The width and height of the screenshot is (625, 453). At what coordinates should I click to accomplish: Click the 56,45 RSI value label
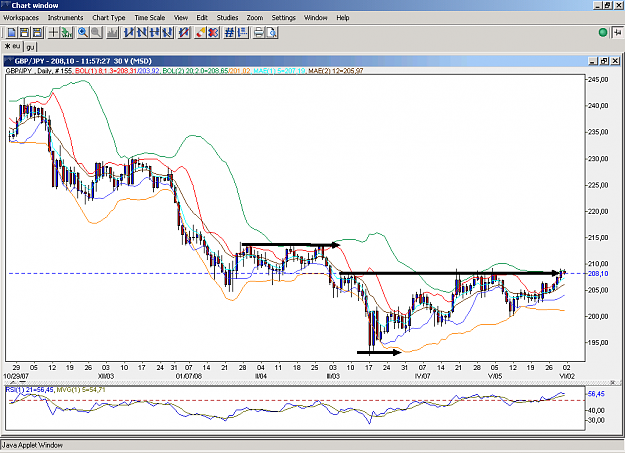[596, 394]
